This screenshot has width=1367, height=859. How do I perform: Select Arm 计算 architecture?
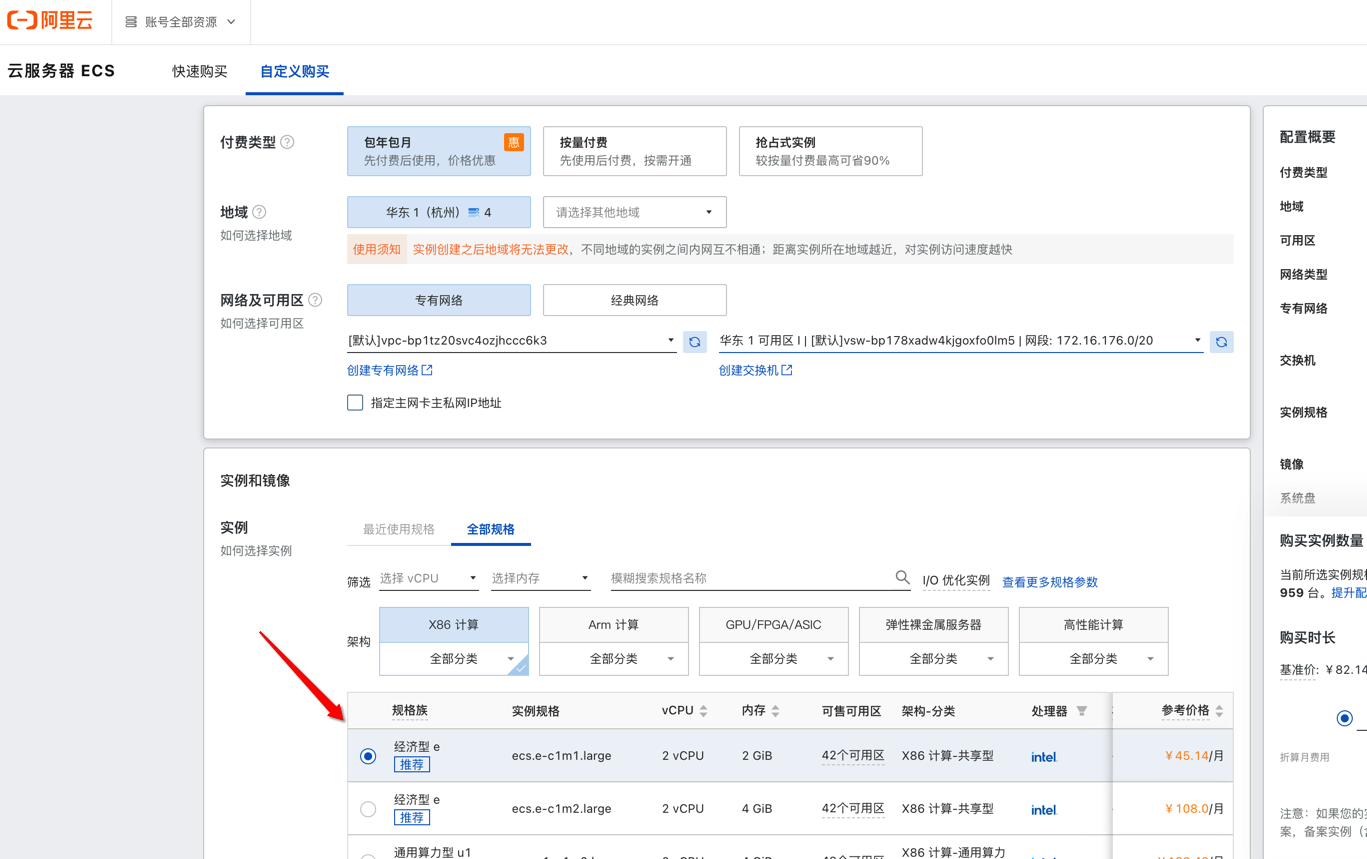(614, 624)
